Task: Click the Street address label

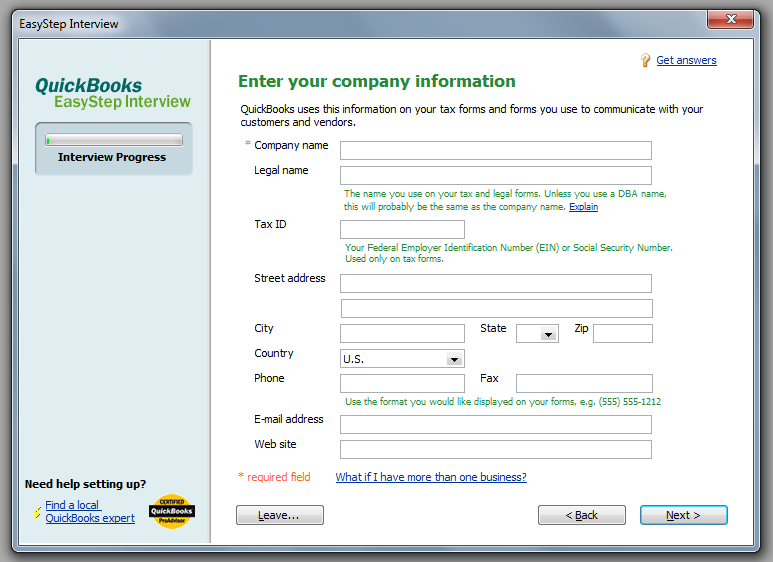Action: pos(289,278)
